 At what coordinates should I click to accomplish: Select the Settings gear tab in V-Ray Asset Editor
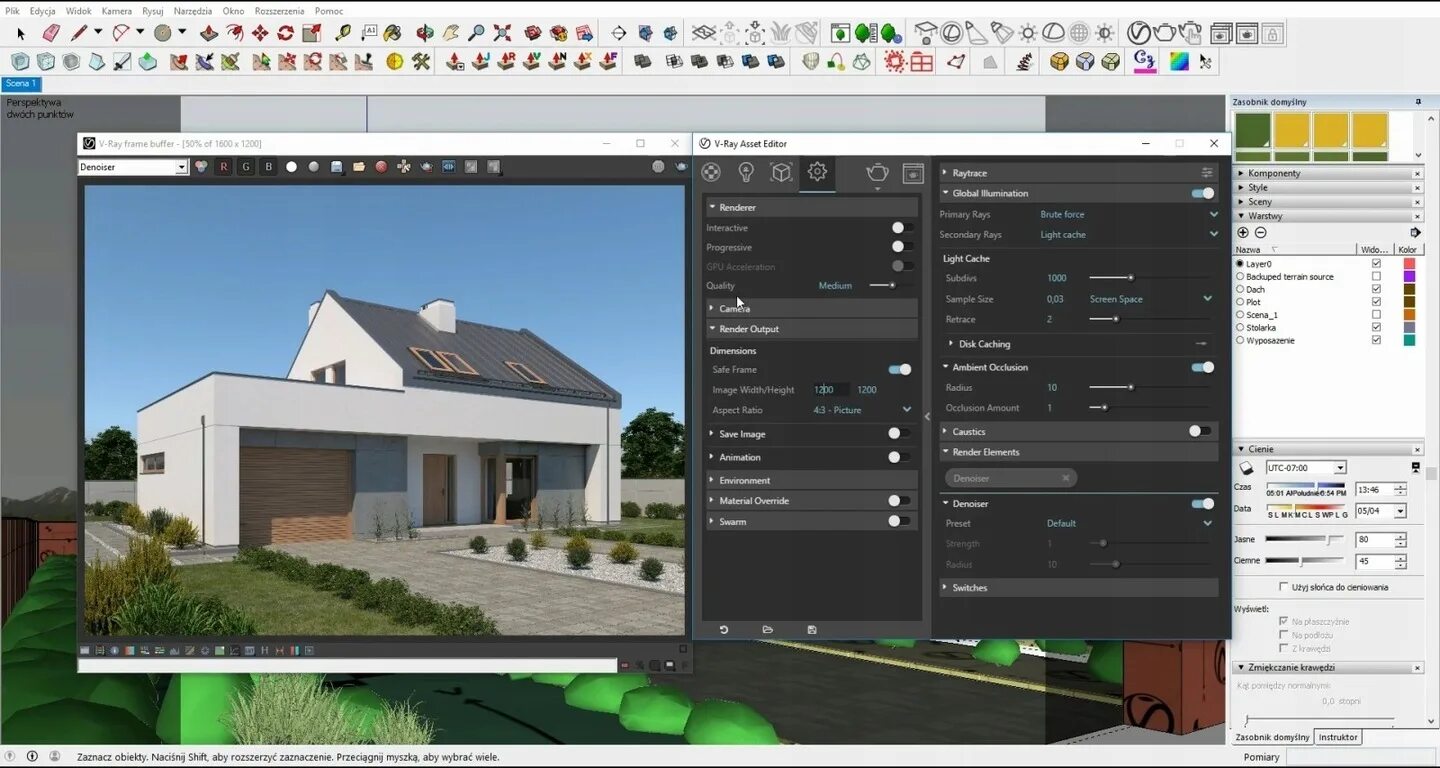tap(817, 172)
